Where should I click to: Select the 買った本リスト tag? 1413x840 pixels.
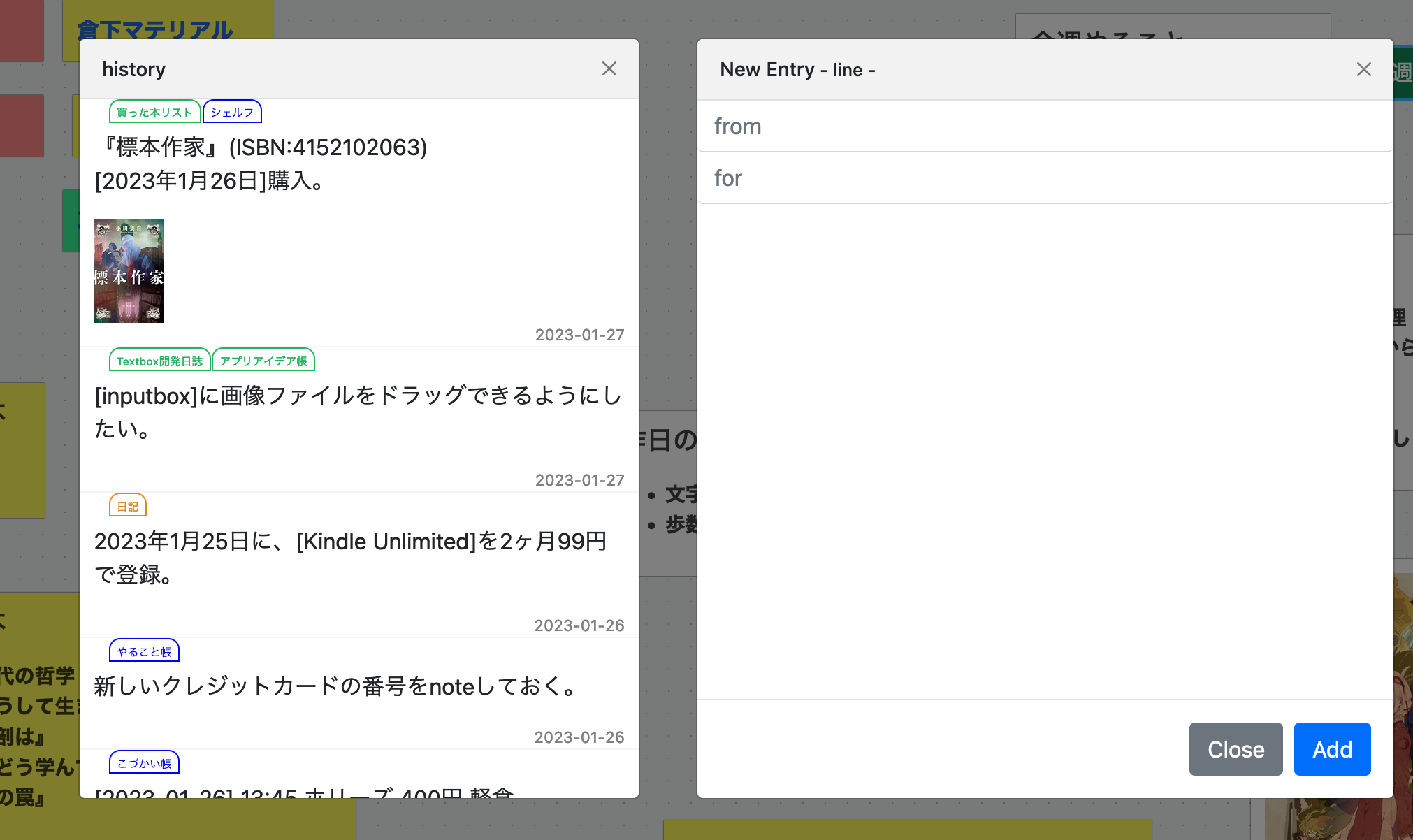154,111
